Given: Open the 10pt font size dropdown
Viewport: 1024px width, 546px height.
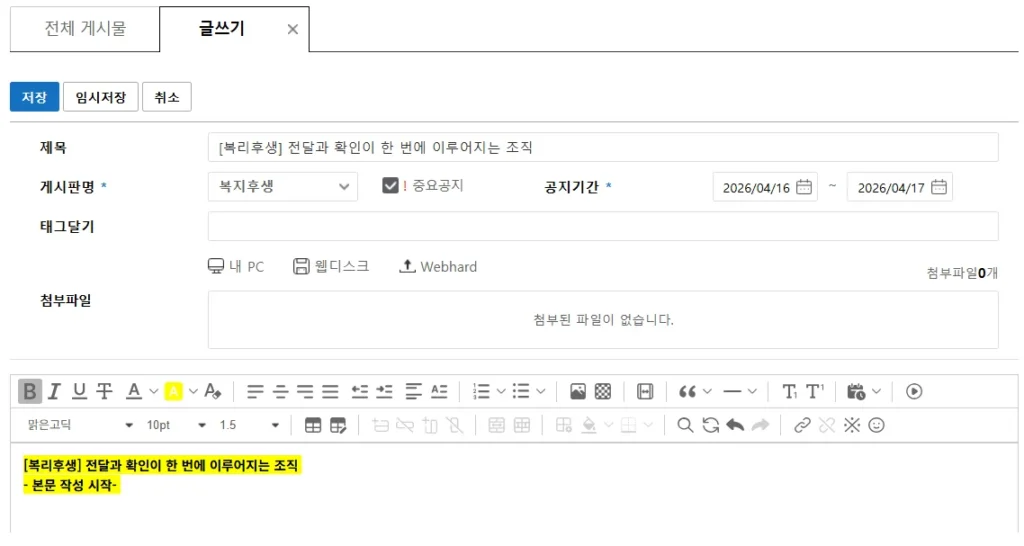Looking at the screenshot, I should 170,425.
